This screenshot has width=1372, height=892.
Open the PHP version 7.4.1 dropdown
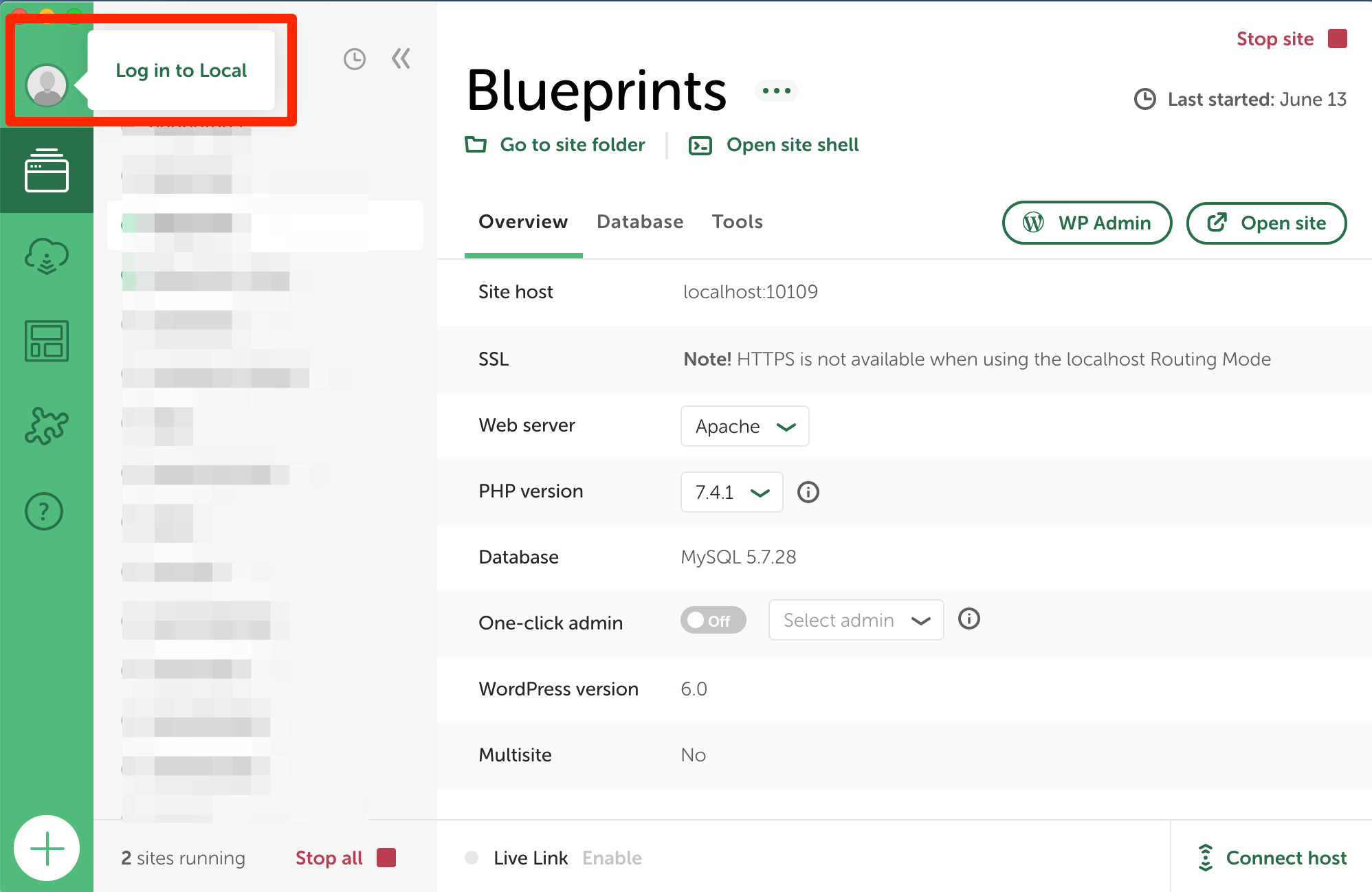click(x=731, y=492)
